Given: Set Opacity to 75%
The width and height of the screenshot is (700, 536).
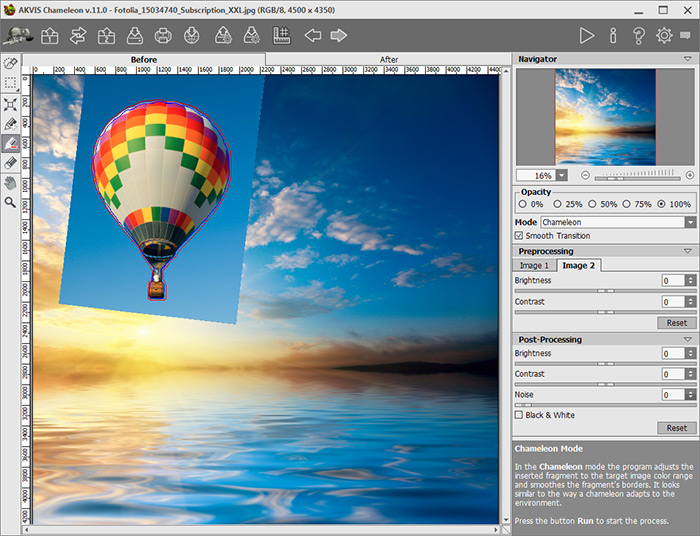Looking at the screenshot, I should pyautogui.click(x=626, y=204).
